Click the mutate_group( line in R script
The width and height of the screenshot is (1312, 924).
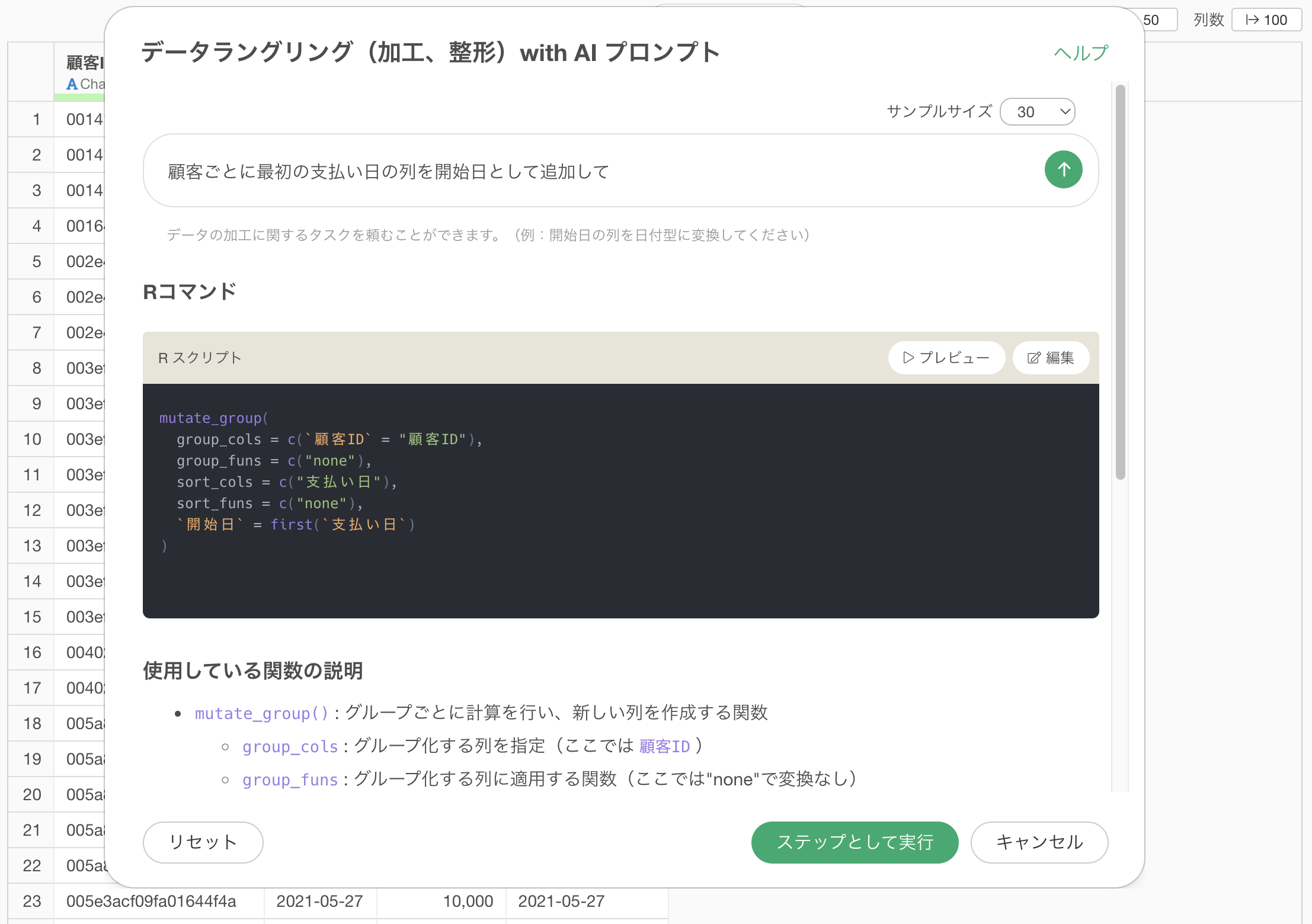click(x=214, y=418)
